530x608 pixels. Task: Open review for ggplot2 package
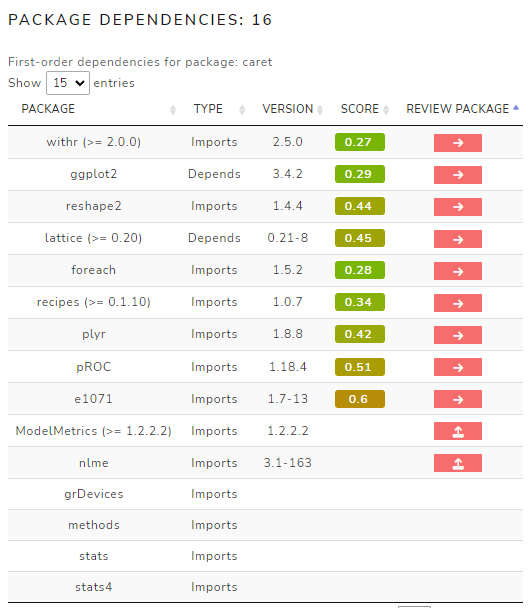point(457,174)
